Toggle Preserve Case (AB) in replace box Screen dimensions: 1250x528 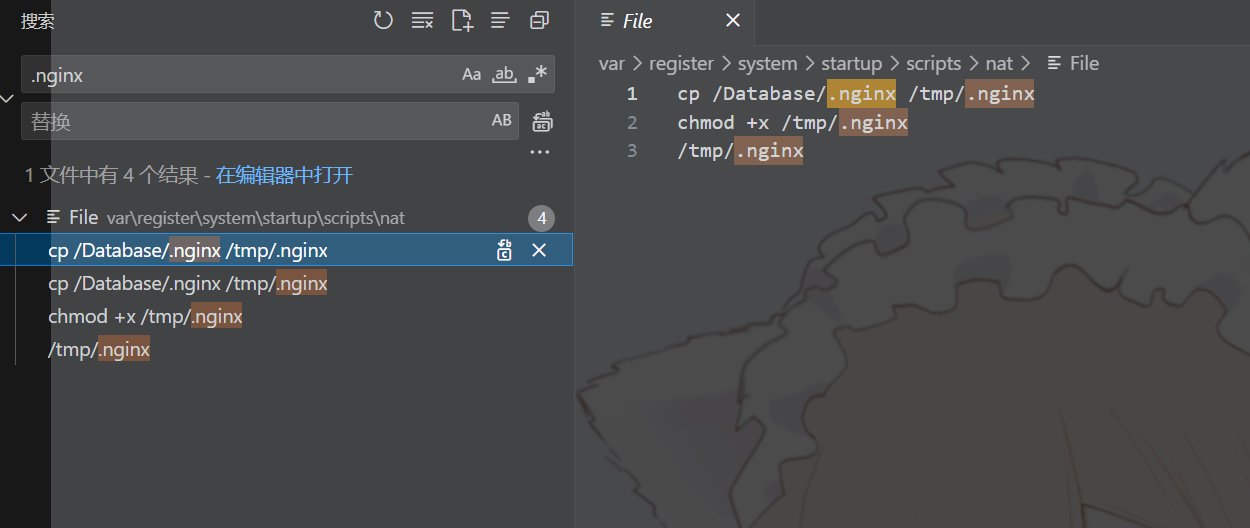coord(502,121)
